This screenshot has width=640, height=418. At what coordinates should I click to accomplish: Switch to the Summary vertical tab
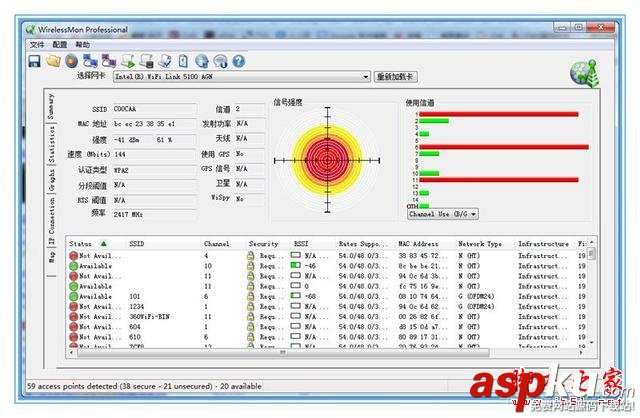[51, 107]
